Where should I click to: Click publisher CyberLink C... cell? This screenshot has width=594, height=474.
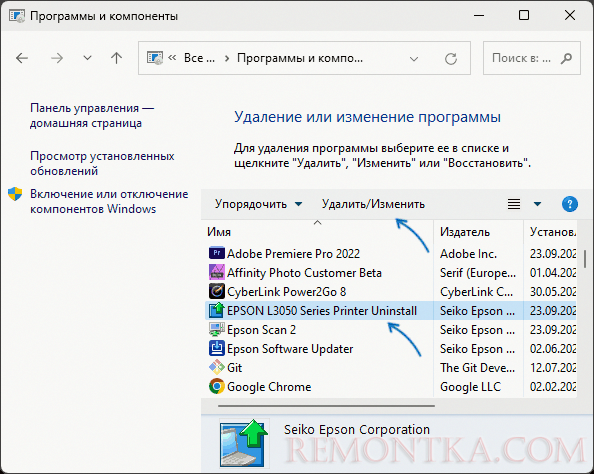477,291
